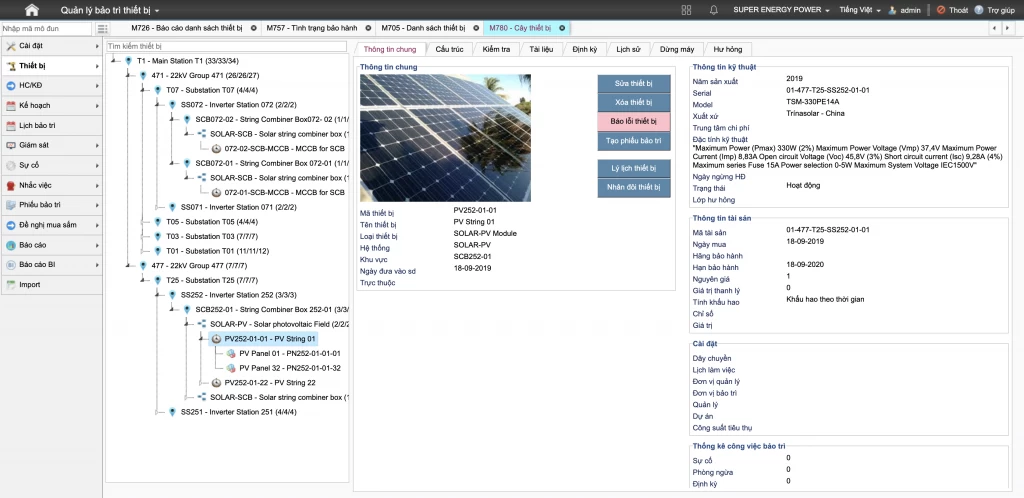The height and width of the screenshot is (498, 1024).
Task: Open the Sự cố menu item
Action: click(x=51, y=166)
